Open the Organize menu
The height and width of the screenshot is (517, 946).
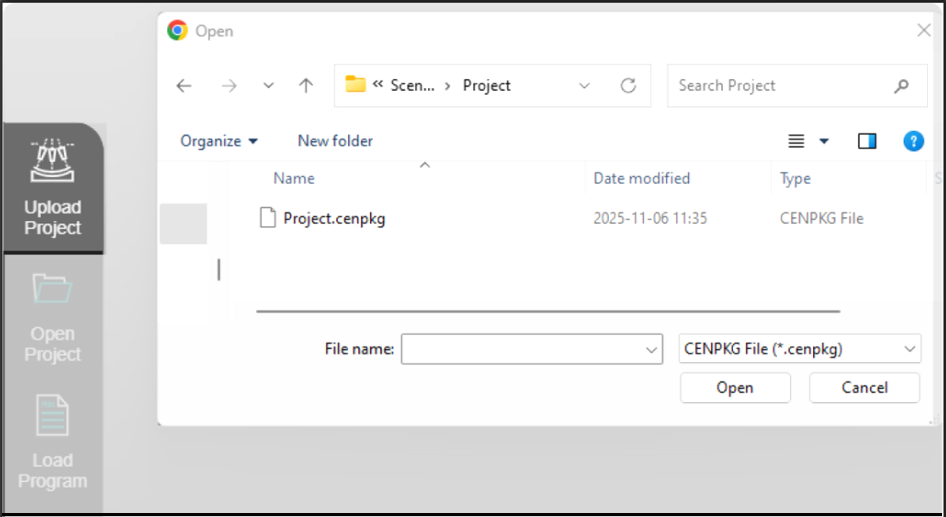(219, 141)
